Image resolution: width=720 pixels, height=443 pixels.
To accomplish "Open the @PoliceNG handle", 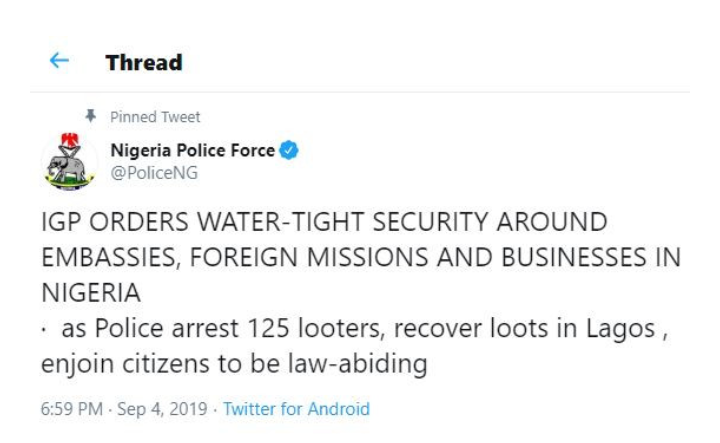I will click(x=153, y=172).
